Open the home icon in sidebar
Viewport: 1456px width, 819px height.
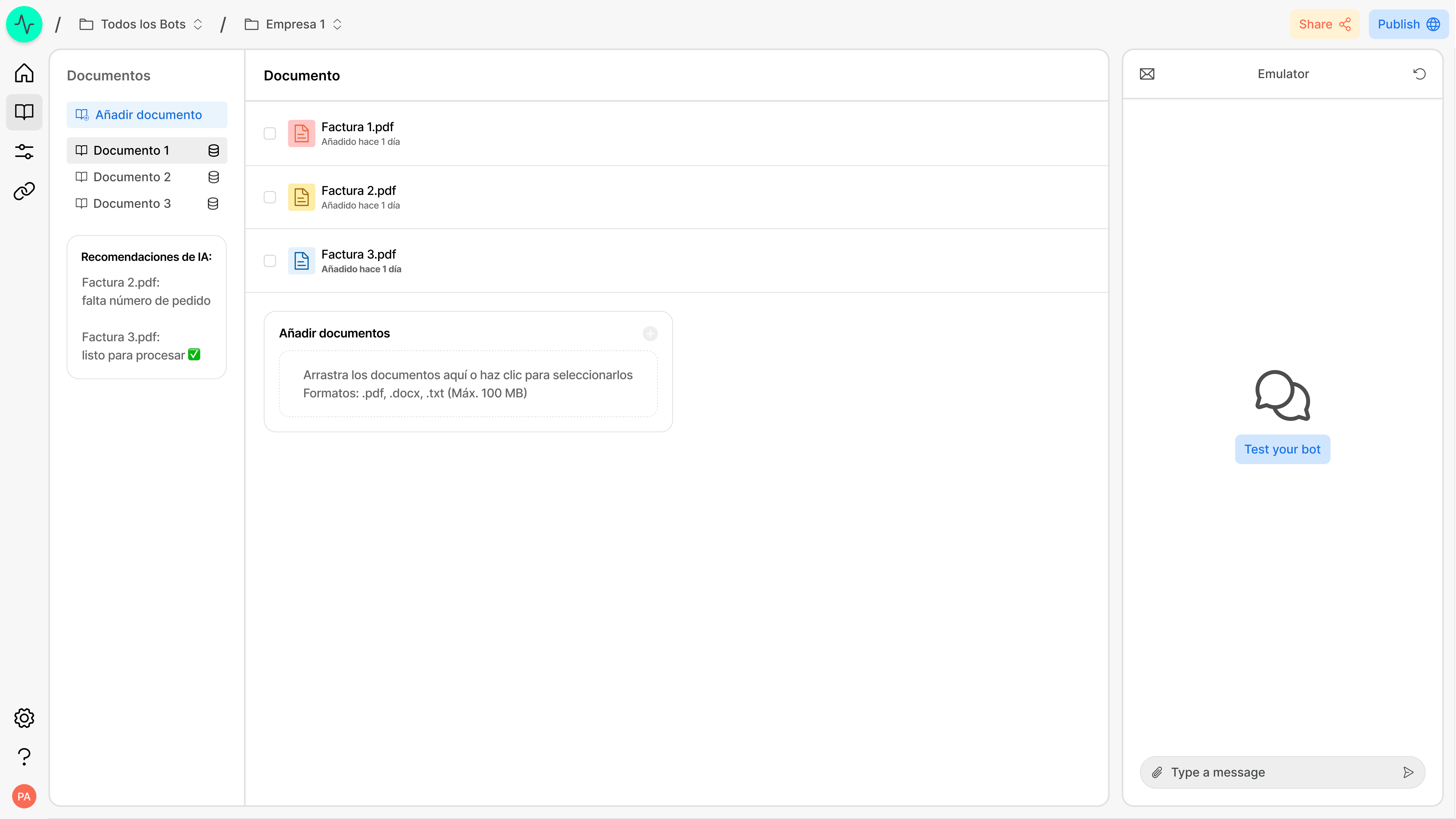24,73
